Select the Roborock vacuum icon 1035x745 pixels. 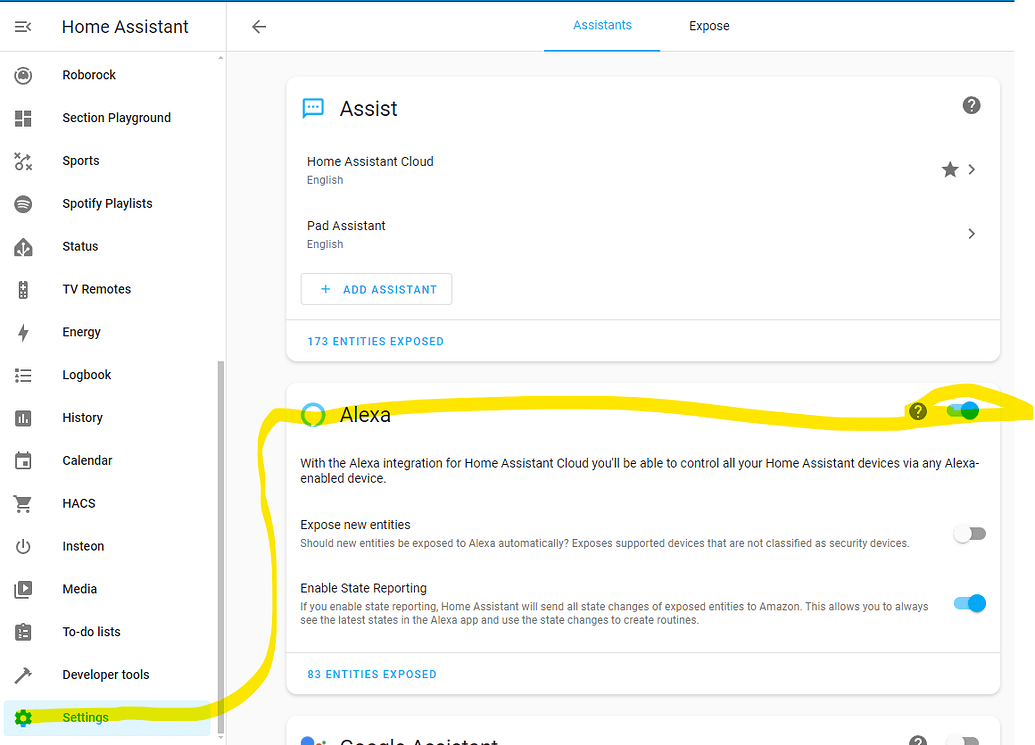22,74
